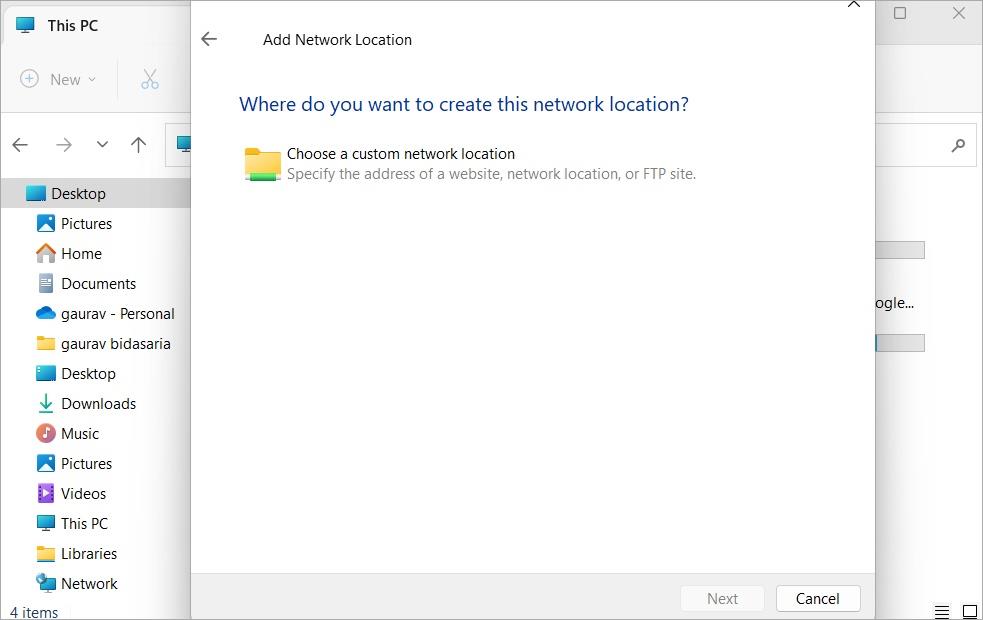Viewport: 983px width, 620px height.
Task: Click the This PC monitor icon in title
Action: click(25, 25)
